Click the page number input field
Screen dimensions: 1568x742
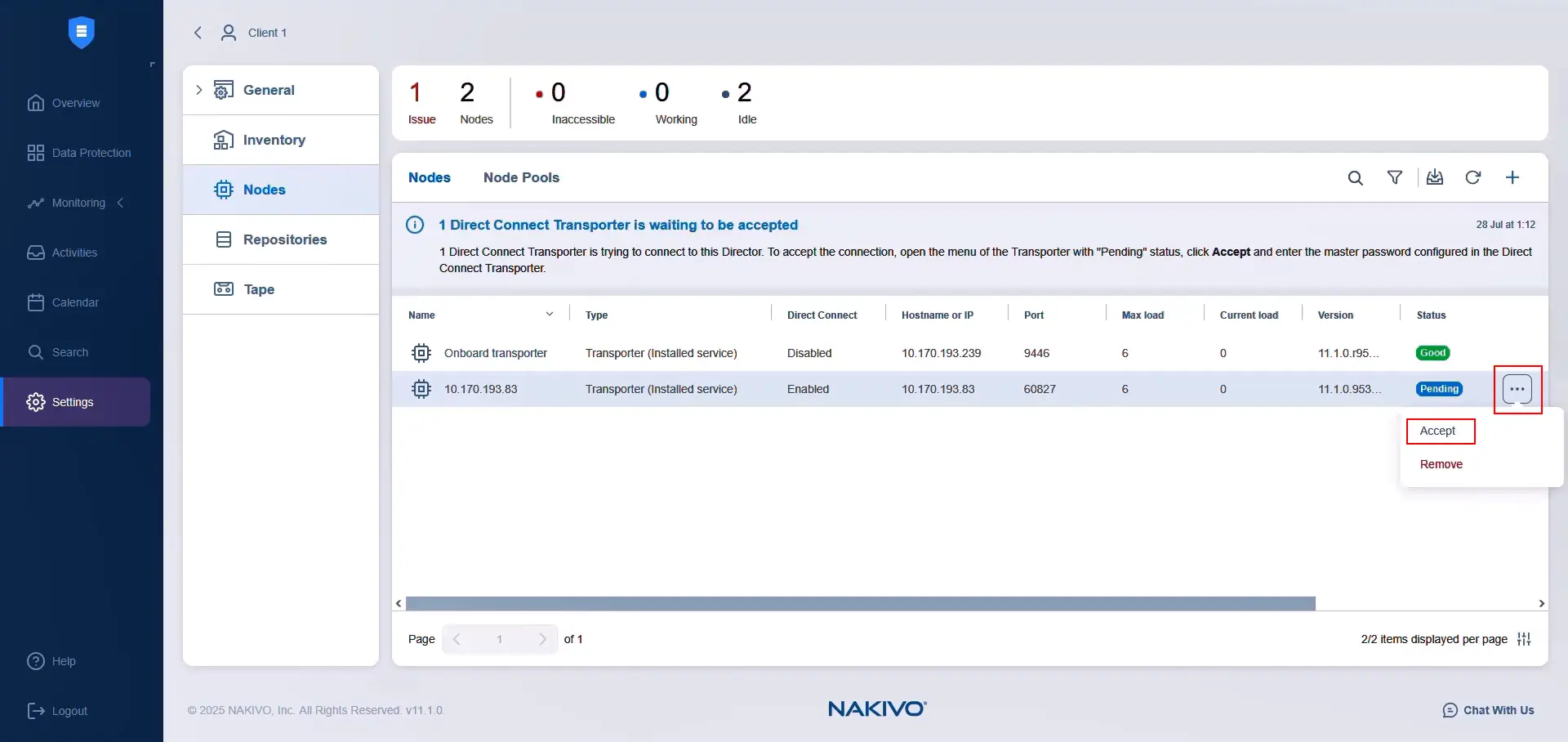[x=499, y=639]
